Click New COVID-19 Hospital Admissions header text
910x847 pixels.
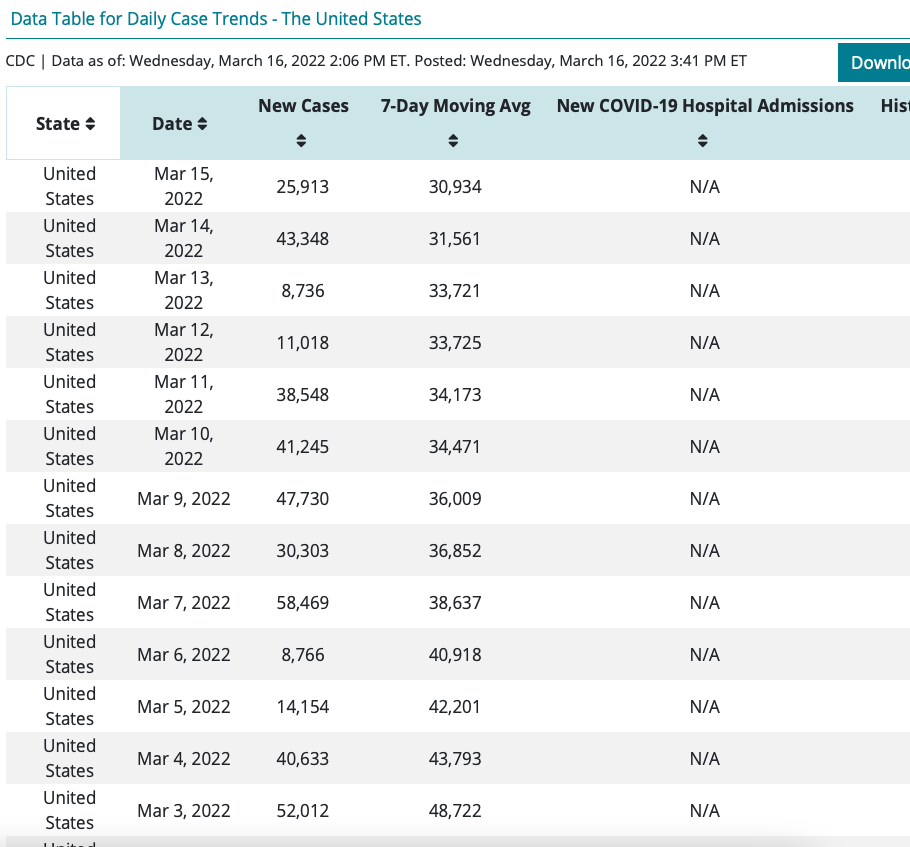pos(705,106)
